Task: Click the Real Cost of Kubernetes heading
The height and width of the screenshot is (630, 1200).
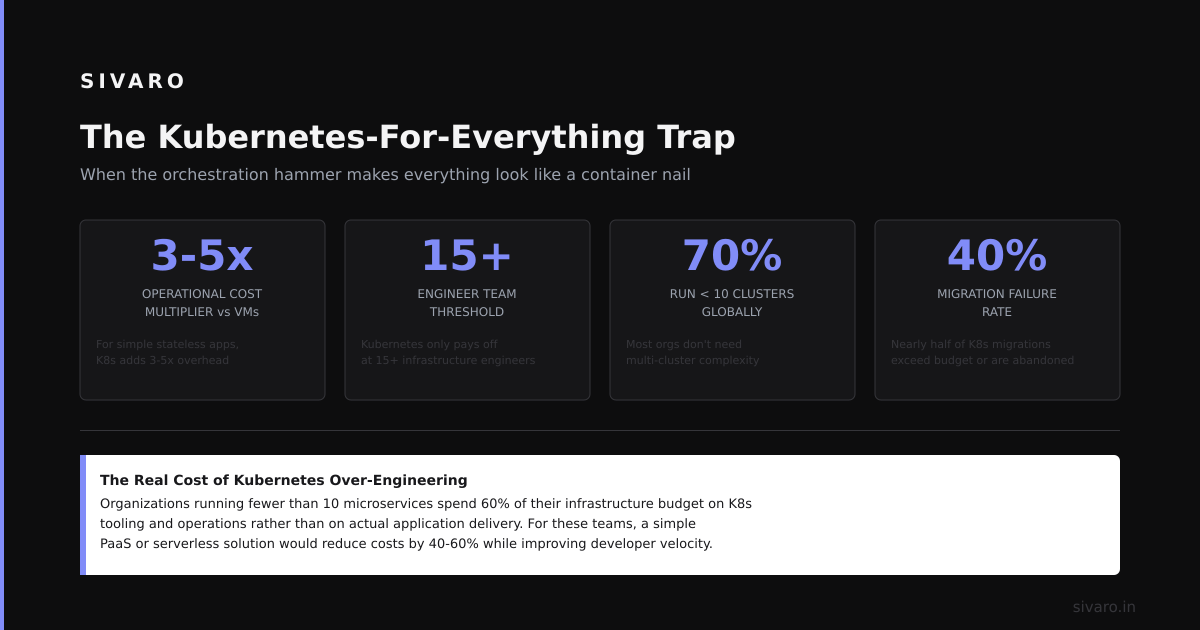Action: click(x=284, y=480)
